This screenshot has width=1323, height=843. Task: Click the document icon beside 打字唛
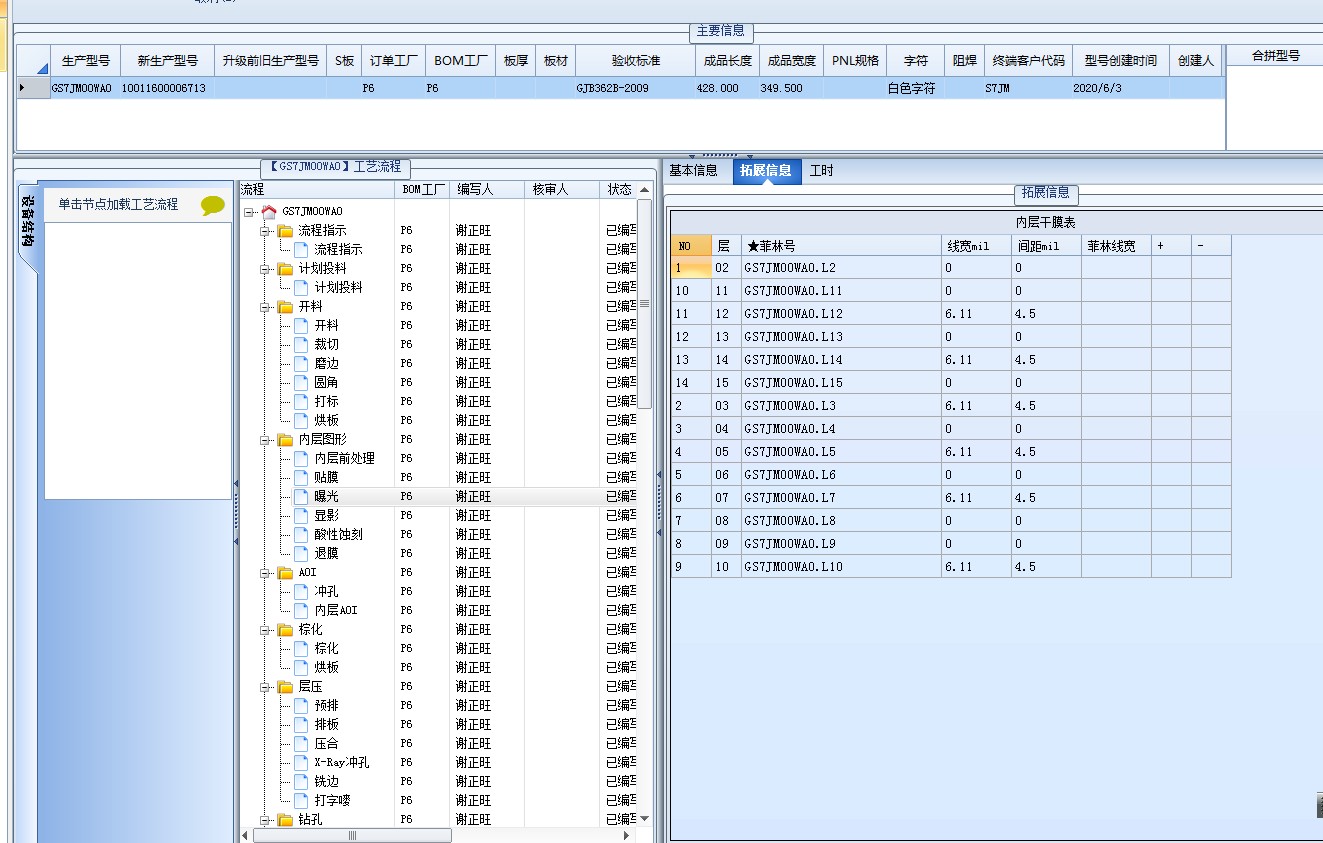point(302,800)
